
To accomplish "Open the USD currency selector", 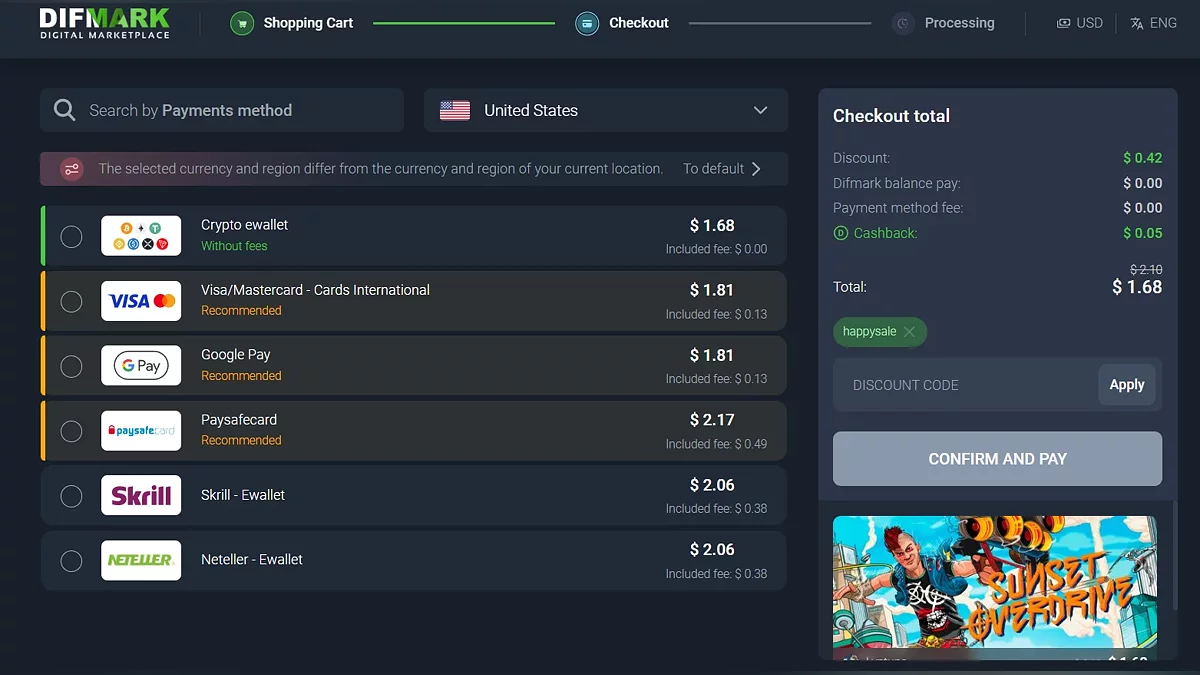I will (1080, 23).
